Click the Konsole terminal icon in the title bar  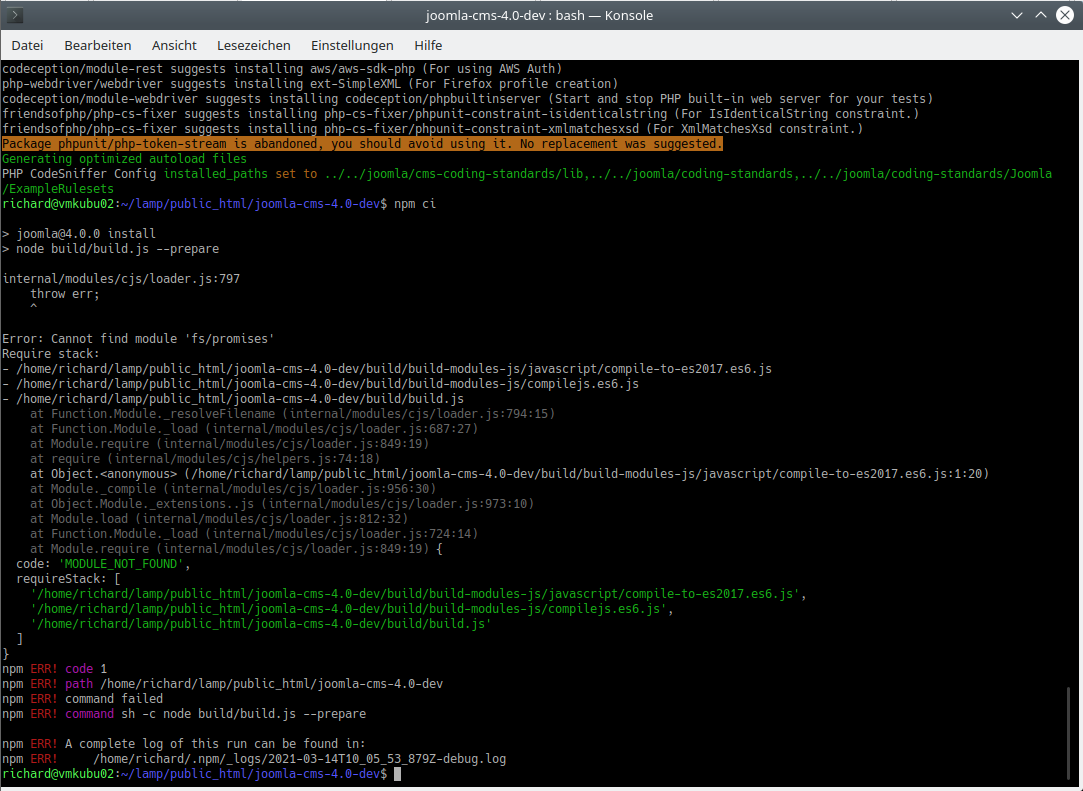click(x=15, y=15)
